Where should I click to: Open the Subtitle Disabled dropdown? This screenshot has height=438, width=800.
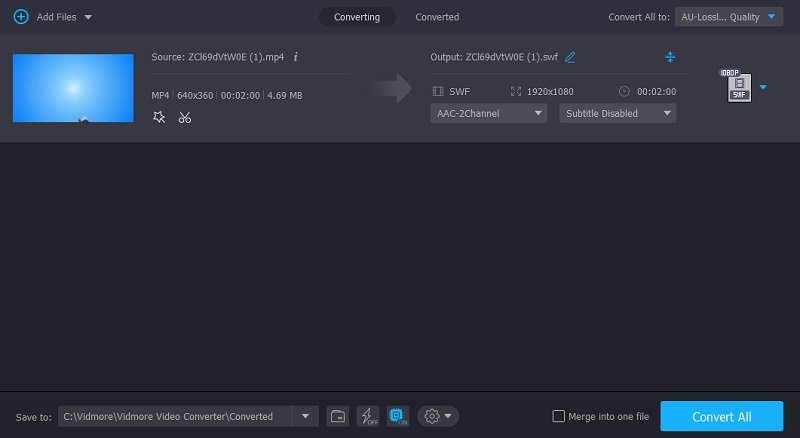(619, 113)
